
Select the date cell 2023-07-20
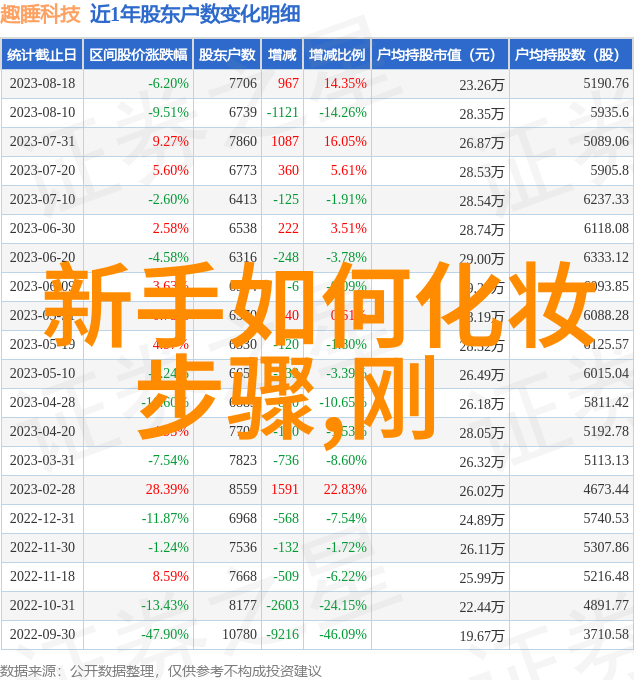[42, 170]
